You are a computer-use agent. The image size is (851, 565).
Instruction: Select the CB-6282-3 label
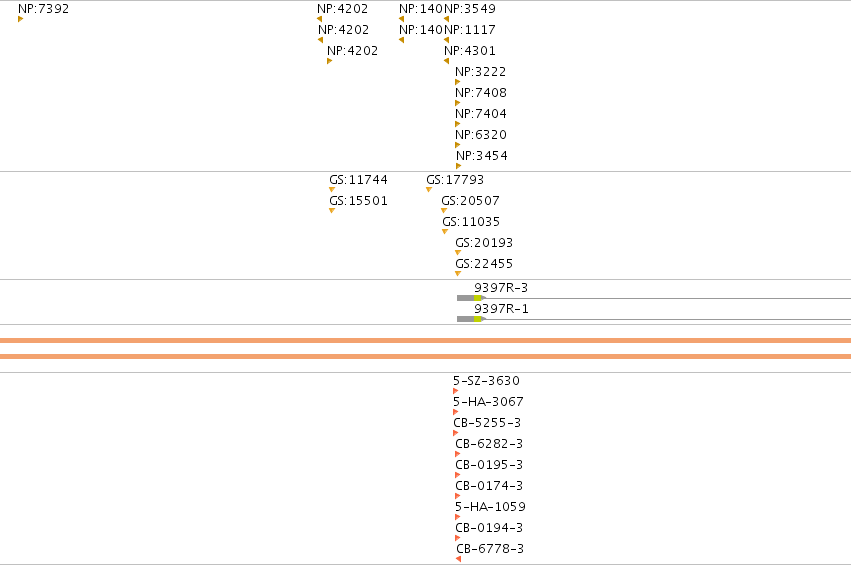[x=489, y=444]
